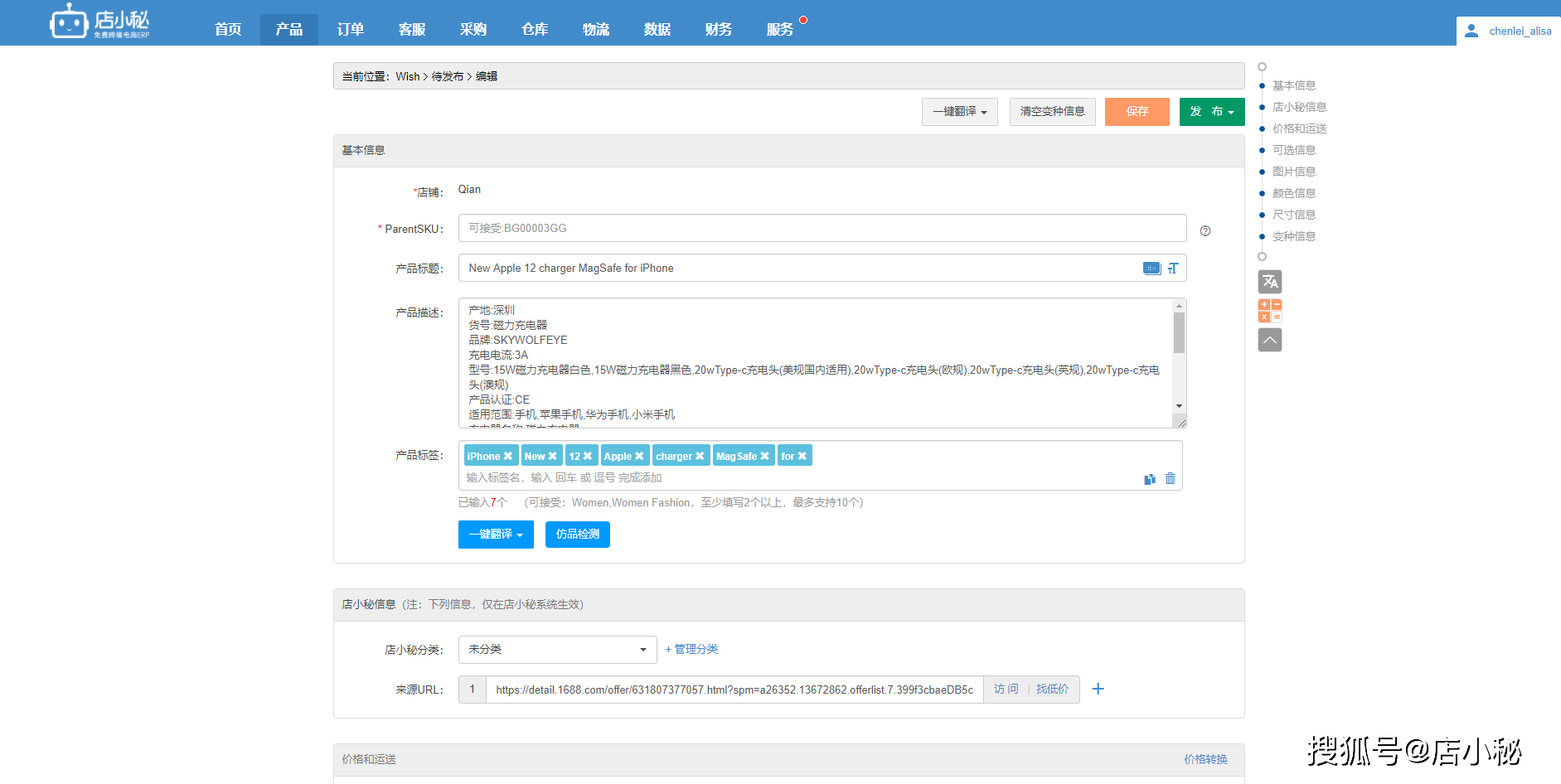Click the 仿品检测 button
This screenshot has width=1561, height=784.
577,535
